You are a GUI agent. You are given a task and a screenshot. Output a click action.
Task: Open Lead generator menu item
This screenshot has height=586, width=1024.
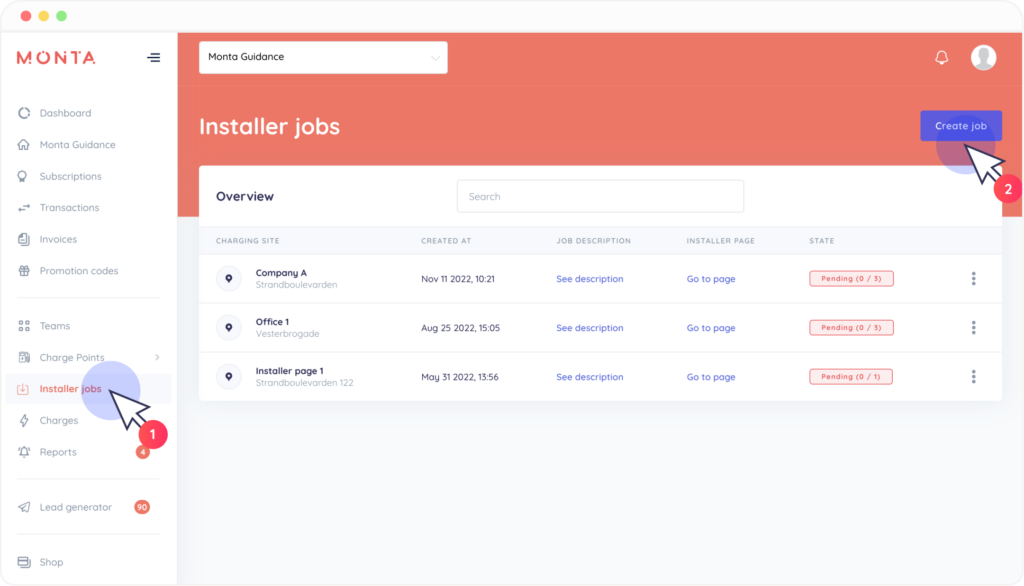(x=76, y=507)
